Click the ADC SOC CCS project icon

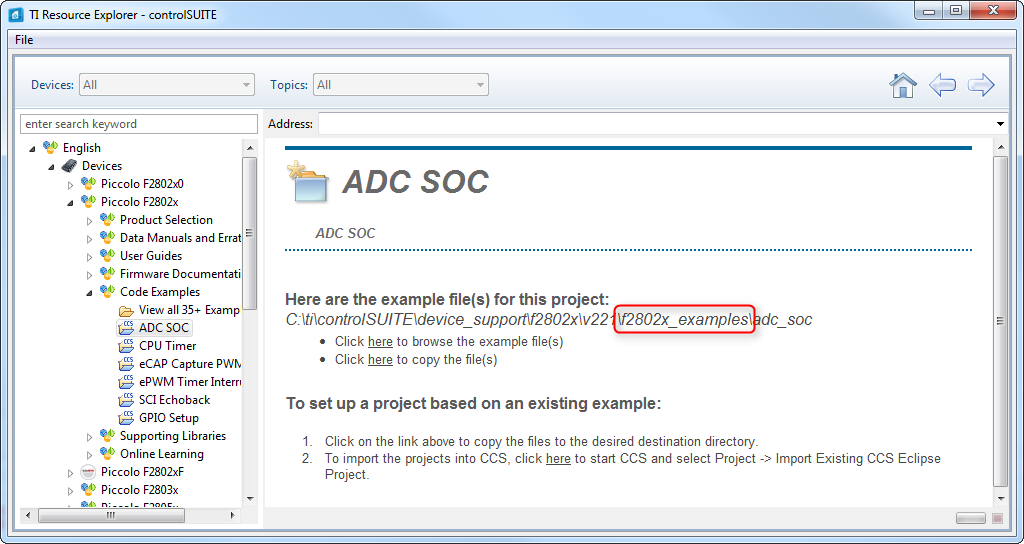pyautogui.click(x=126, y=328)
